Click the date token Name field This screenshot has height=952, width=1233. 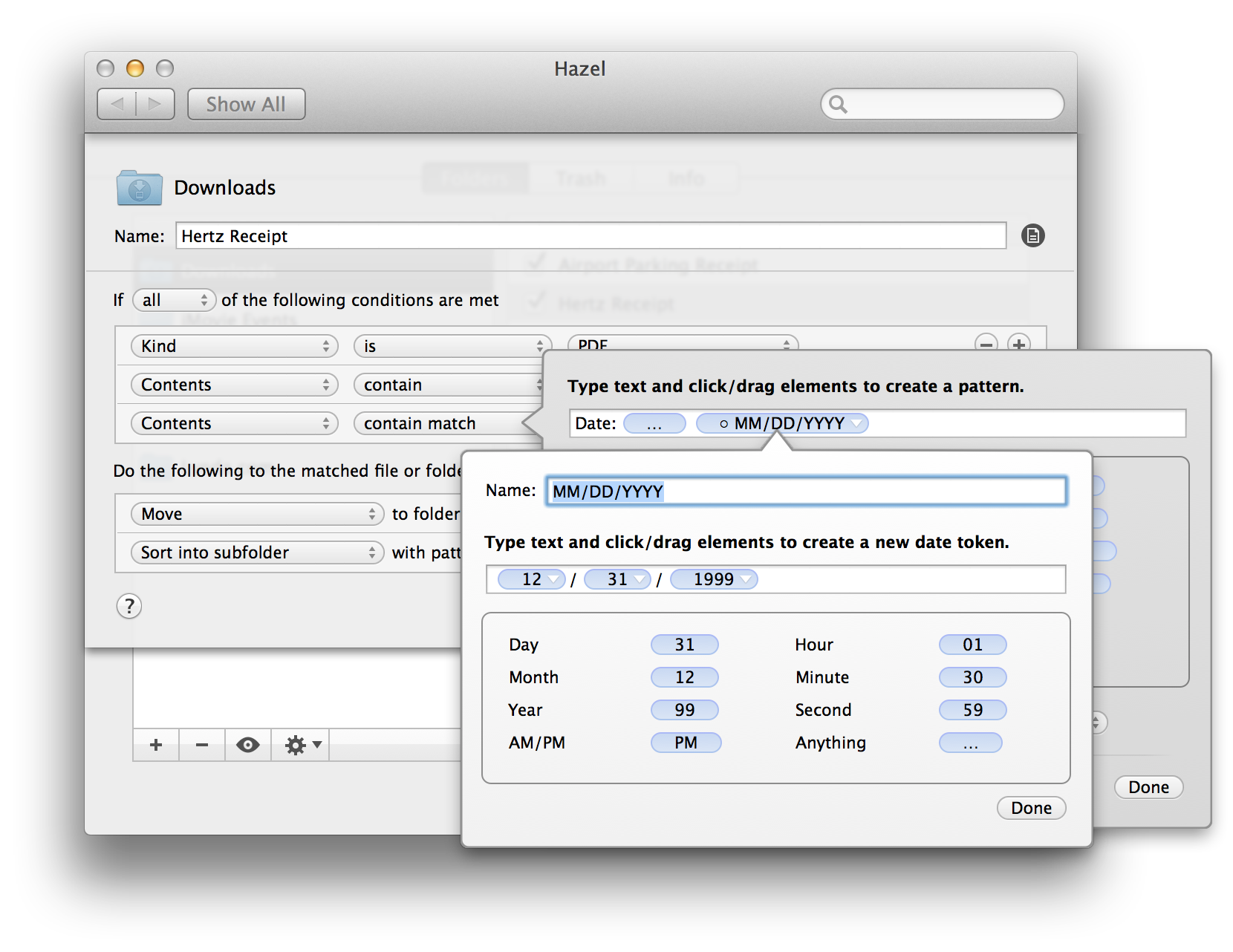(807, 491)
